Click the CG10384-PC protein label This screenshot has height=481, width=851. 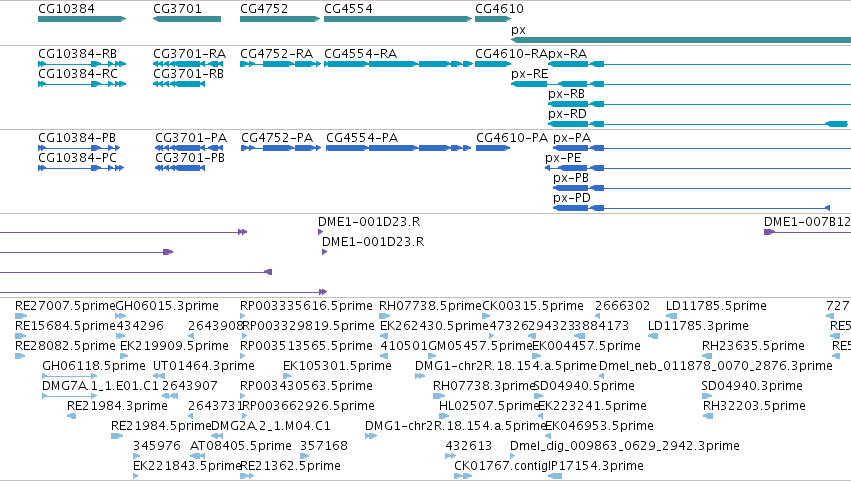tap(77, 158)
